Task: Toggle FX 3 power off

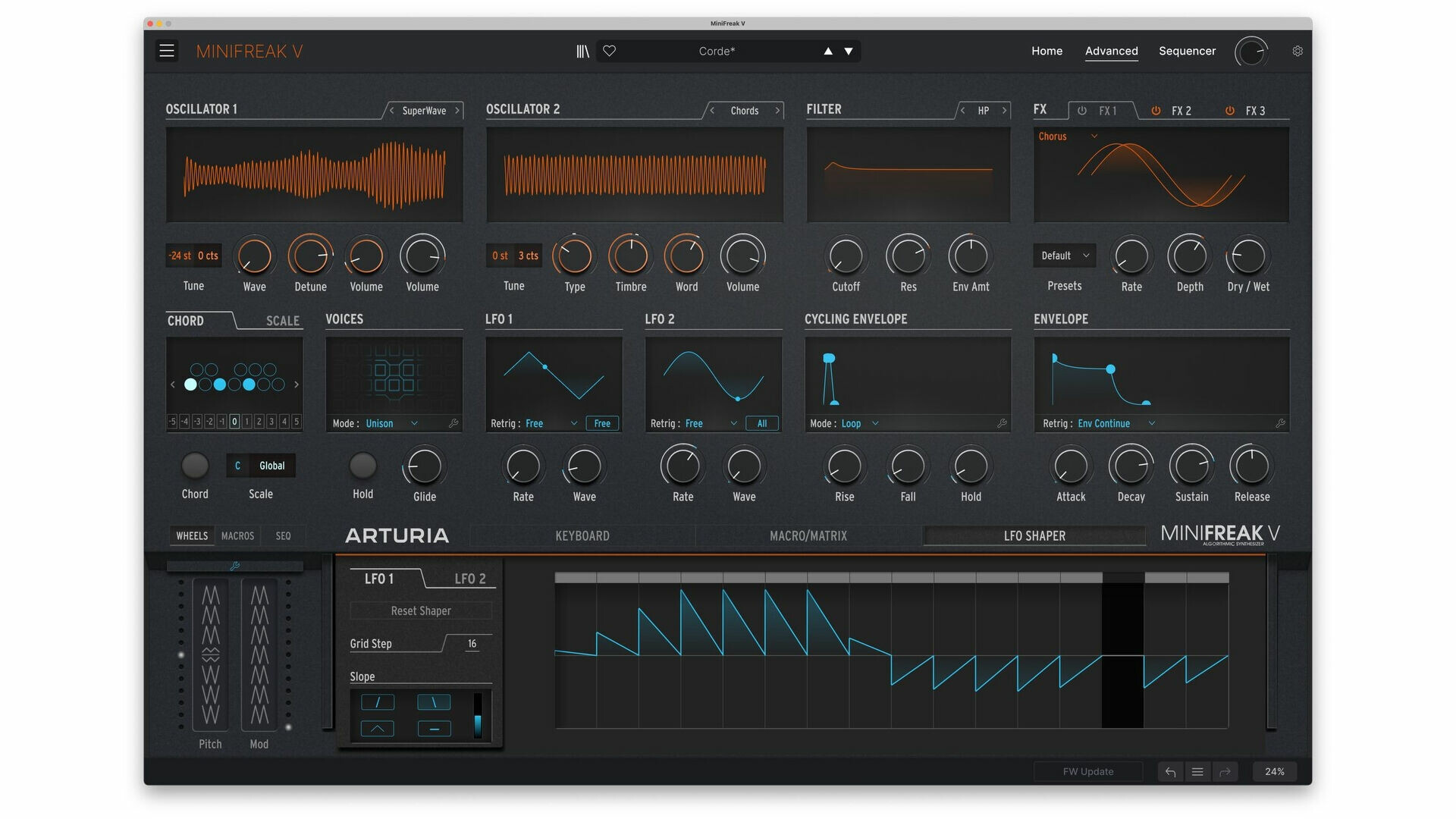Action: click(1230, 111)
